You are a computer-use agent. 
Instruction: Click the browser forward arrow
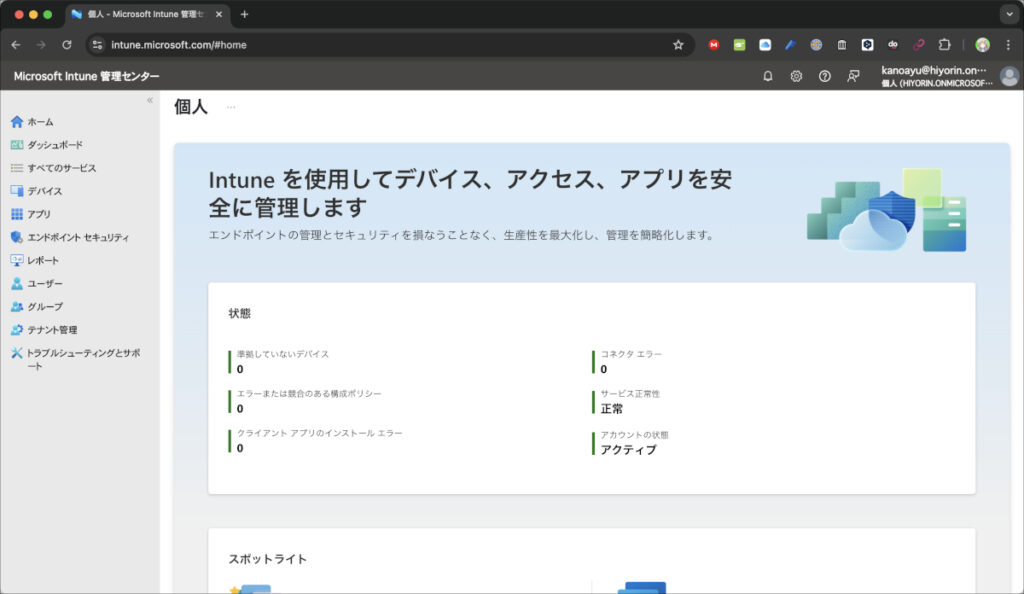pyautogui.click(x=41, y=44)
